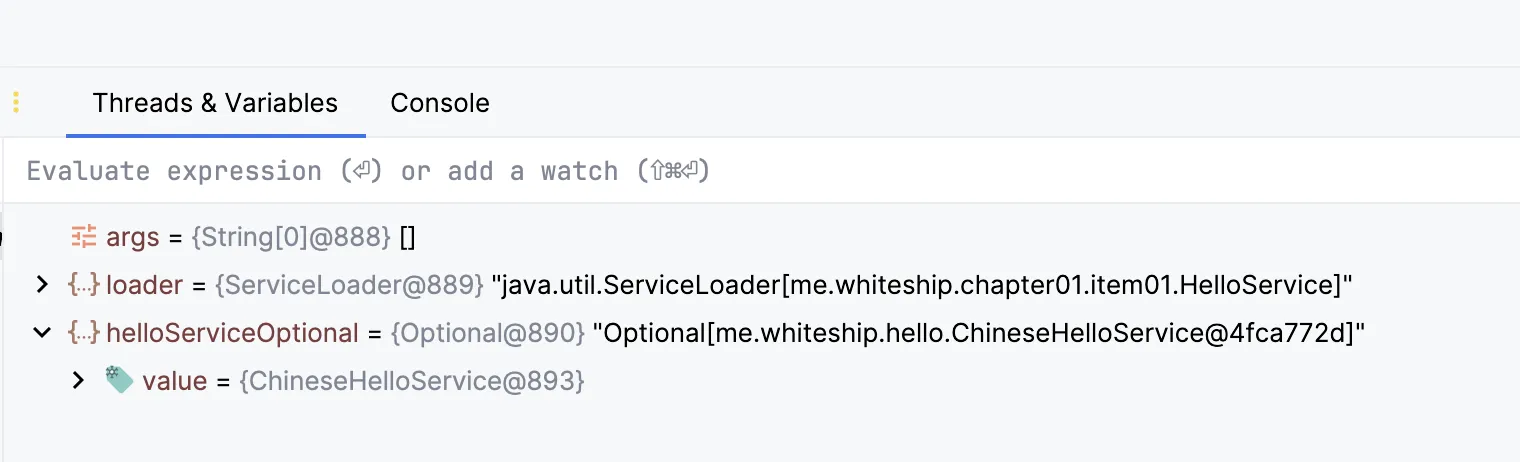Image resolution: width=1520 pixels, height=462 pixels.
Task: Open the Console tab
Action: (x=440, y=103)
